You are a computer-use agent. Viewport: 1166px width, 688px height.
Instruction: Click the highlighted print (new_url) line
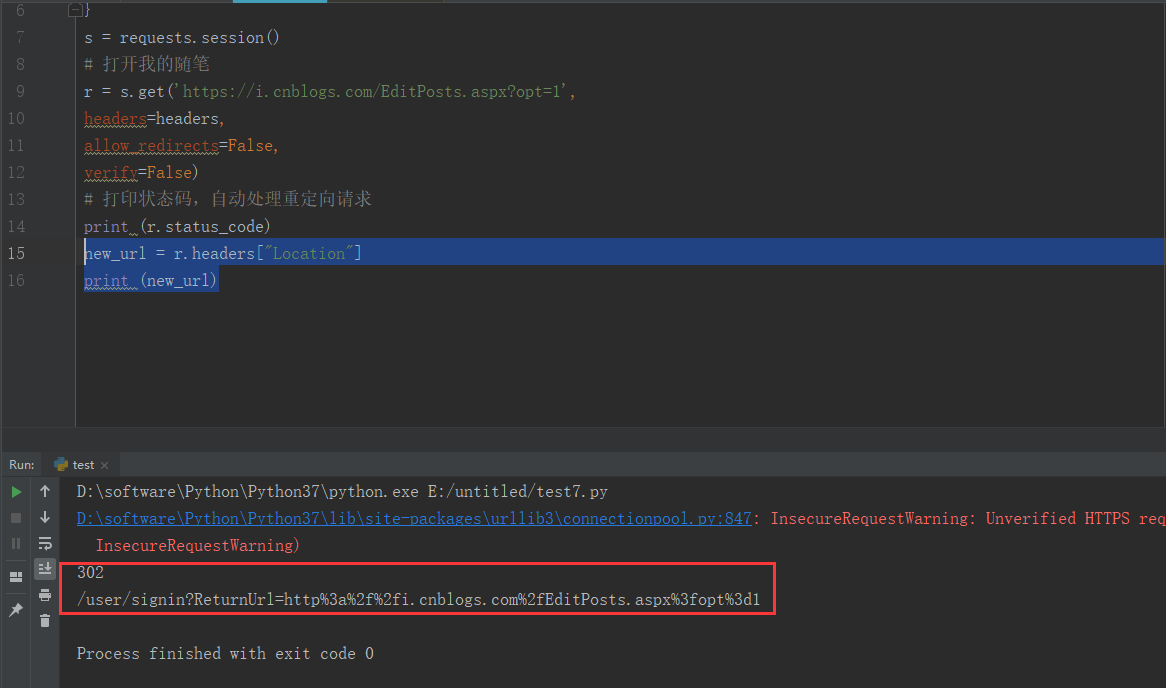[x=150, y=281]
